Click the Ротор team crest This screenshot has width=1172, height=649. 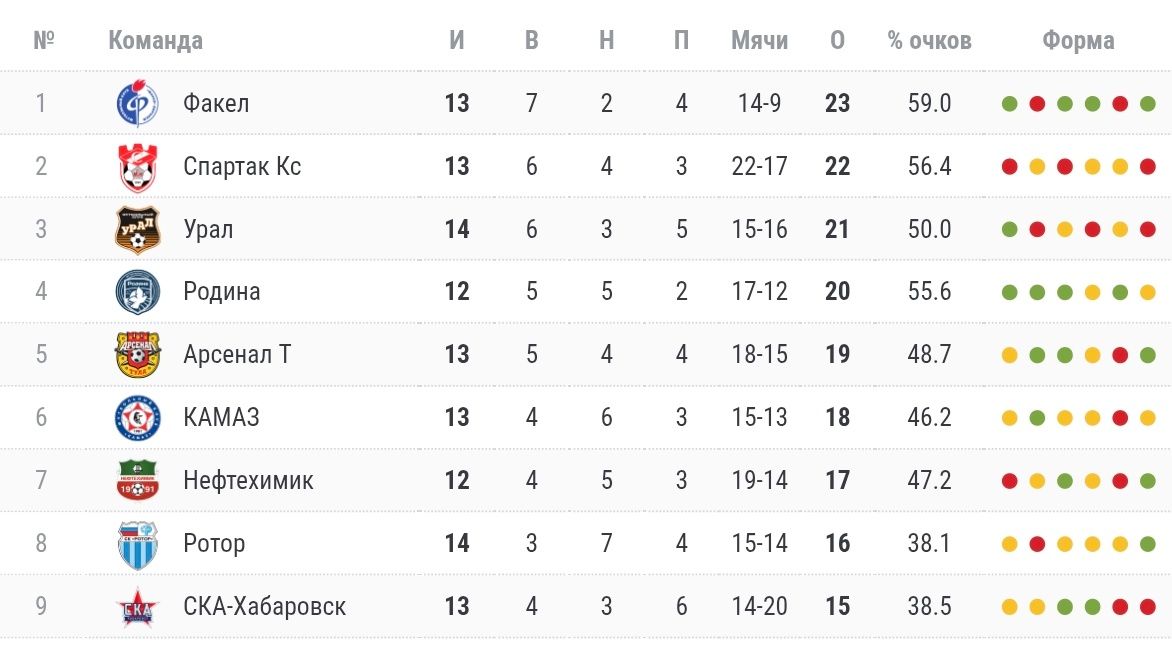pos(137,543)
